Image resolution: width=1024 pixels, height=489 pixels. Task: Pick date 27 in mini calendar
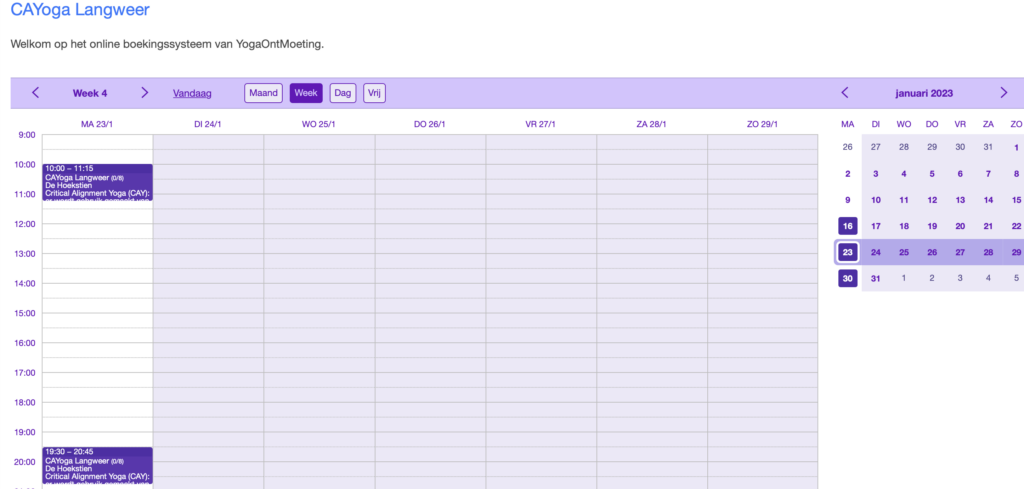[960, 252]
